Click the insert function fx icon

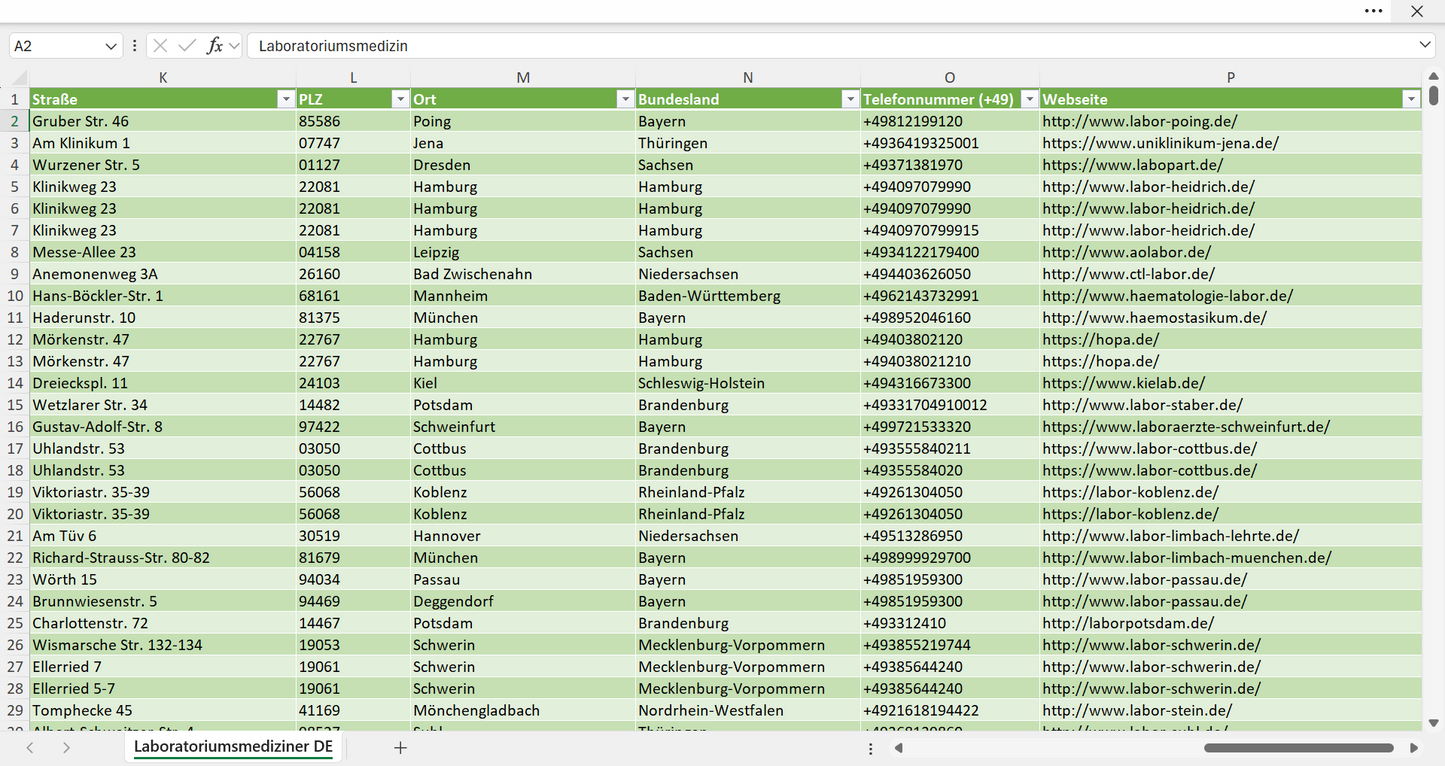pyautogui.click(x=214, y=46)
